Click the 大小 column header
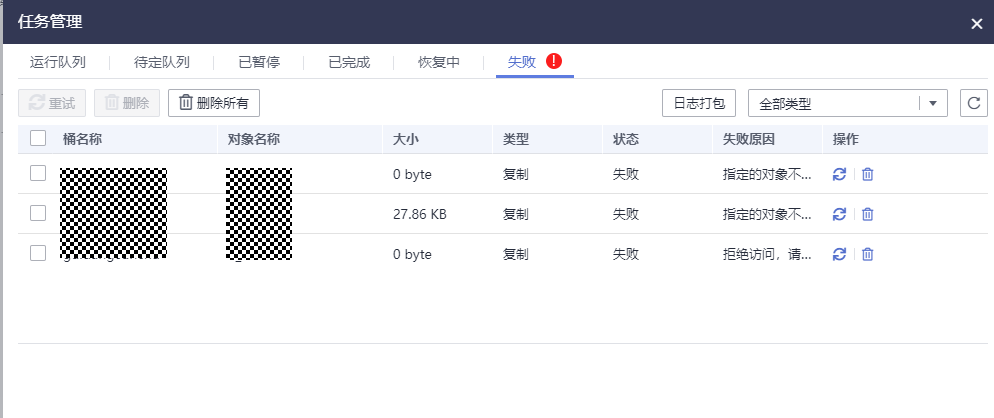The height and width of the screenshot is (418, 994). tap(406, 140)
